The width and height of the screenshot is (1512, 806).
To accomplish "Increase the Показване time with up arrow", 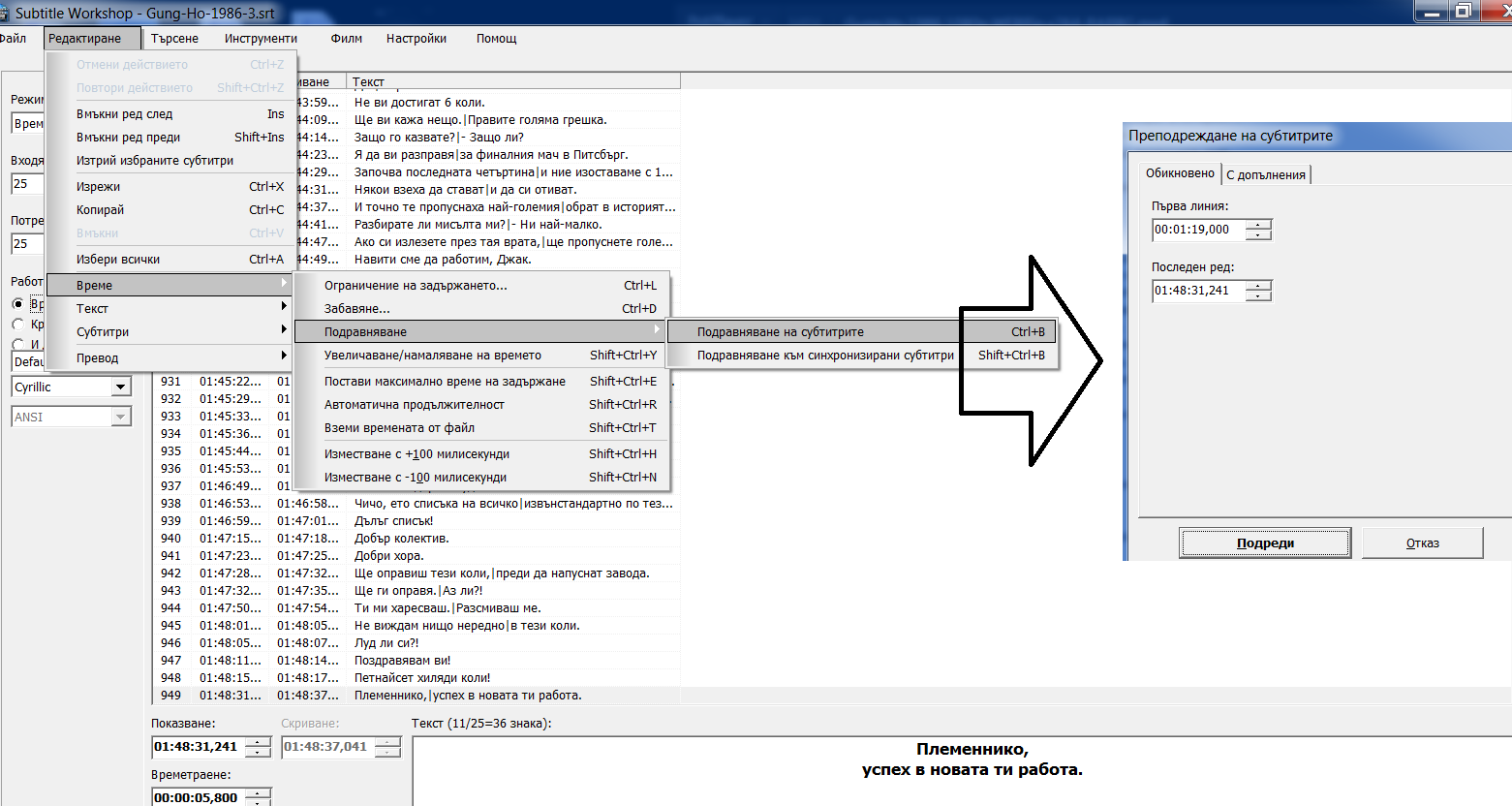I will pyautogui.click(x=258, y=742).
